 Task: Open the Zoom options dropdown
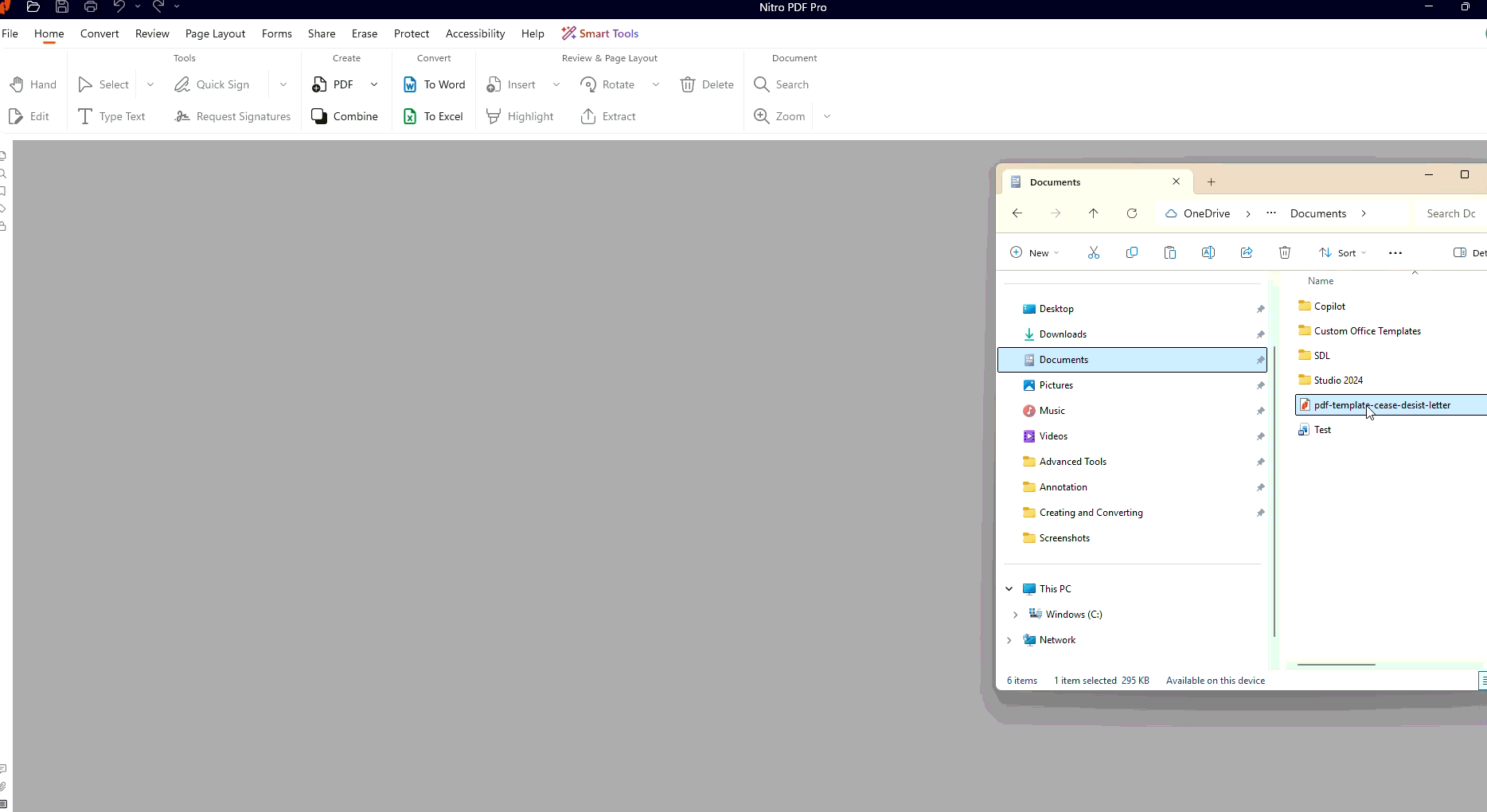[x=827, y=116]
